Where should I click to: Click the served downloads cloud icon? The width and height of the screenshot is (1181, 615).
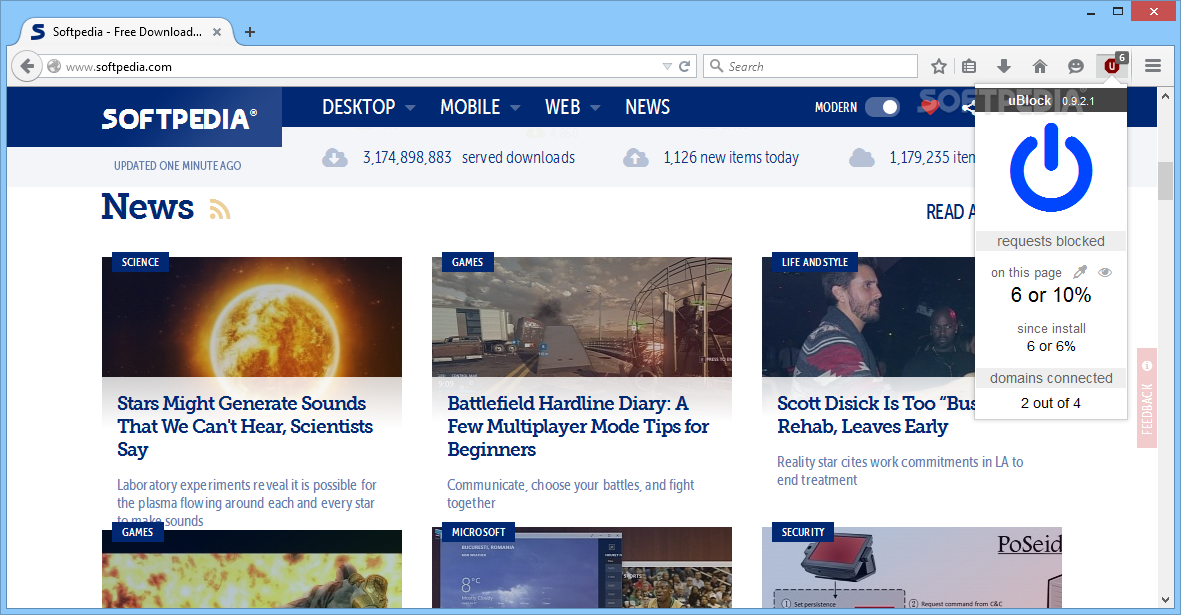[335, 157]
